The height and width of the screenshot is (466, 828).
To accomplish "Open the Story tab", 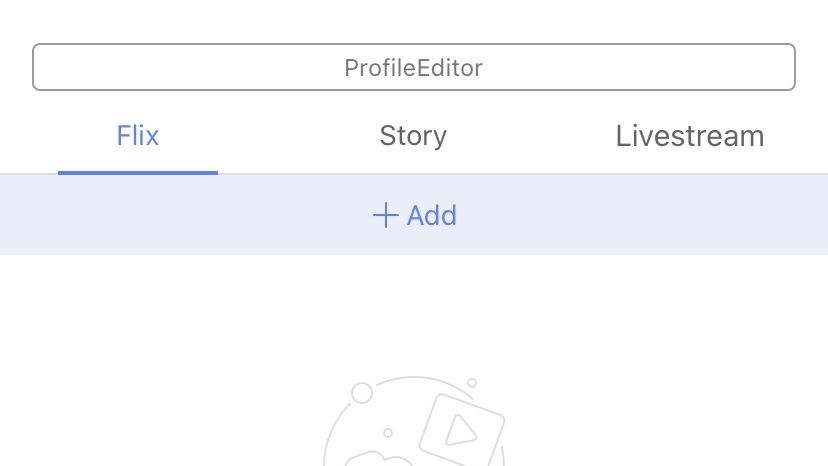I will (413, 136).
